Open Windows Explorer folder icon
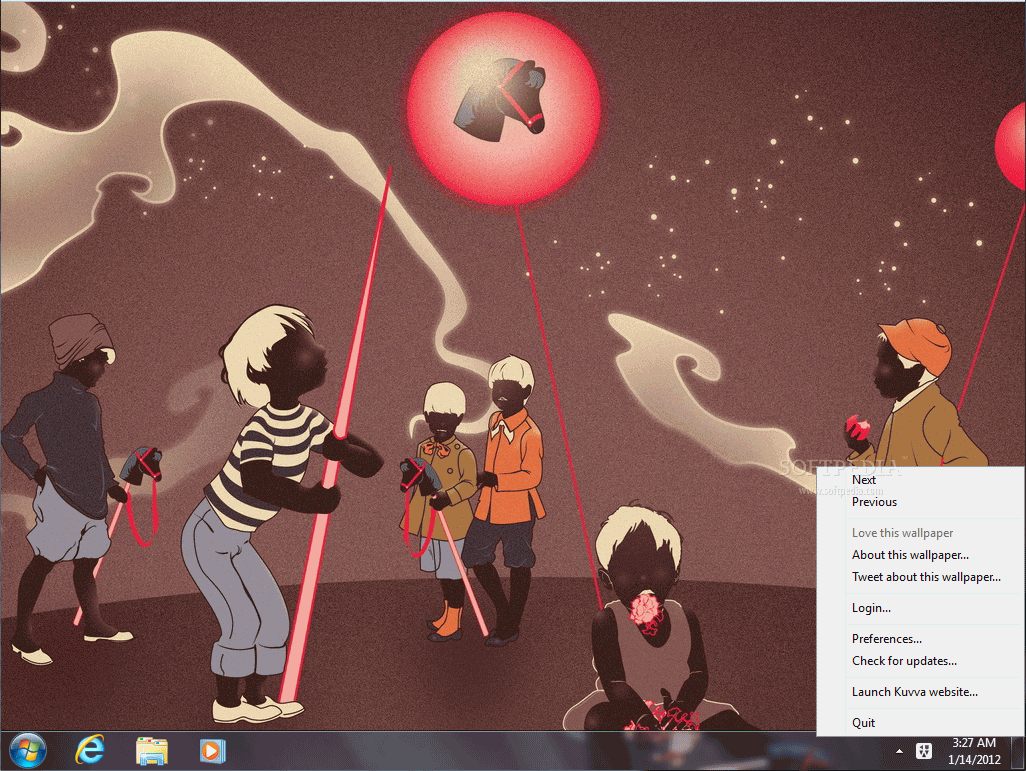The image size is (1026, 771). coord(152,751)
